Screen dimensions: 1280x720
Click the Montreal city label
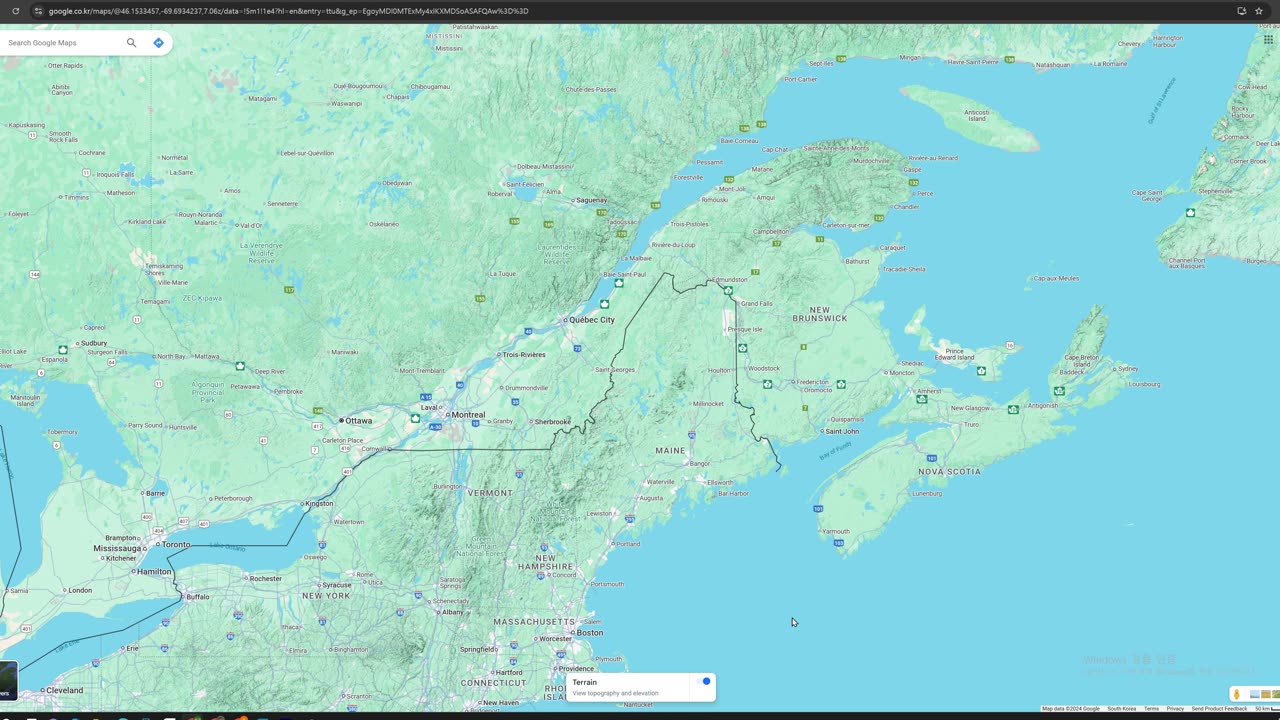(x=468, y=415)
